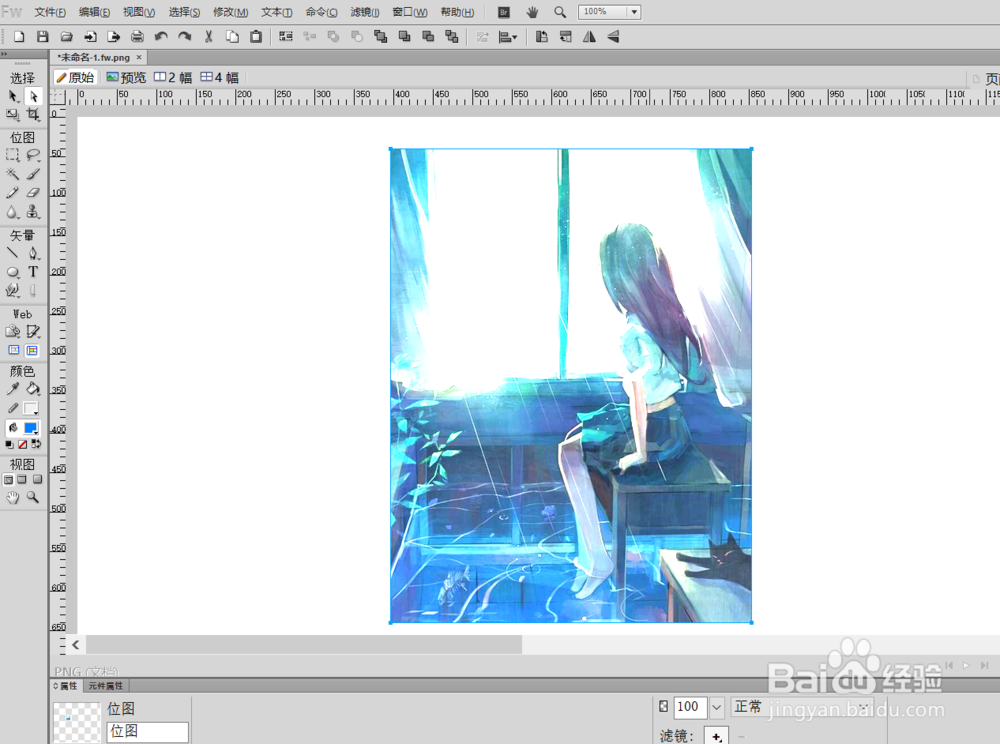Click the Cut scissors icon
Image resolution: width=1000 pixels, height=744 pixels.
pos(209,37)
